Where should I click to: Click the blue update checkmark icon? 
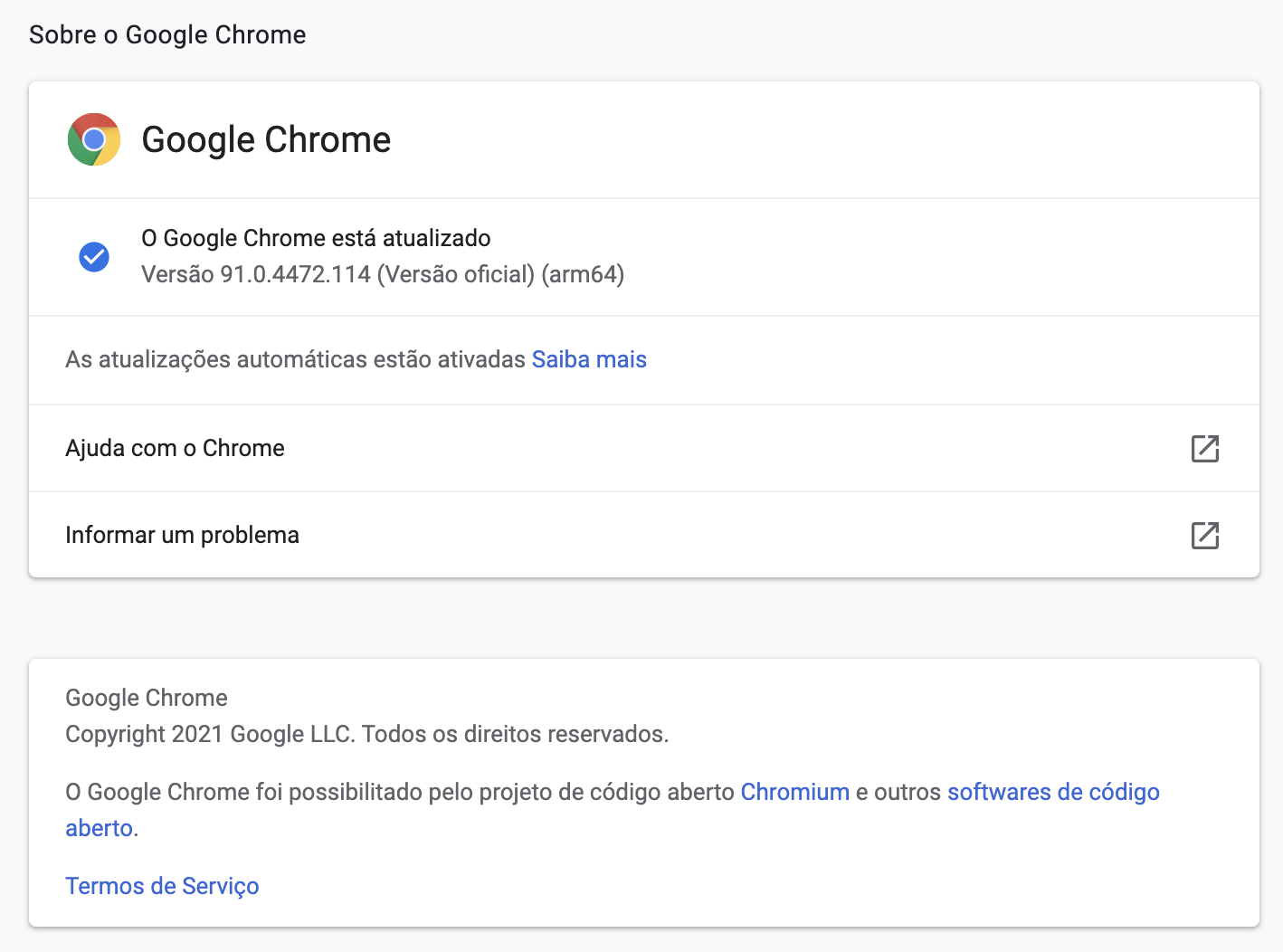tap(94, 257)
